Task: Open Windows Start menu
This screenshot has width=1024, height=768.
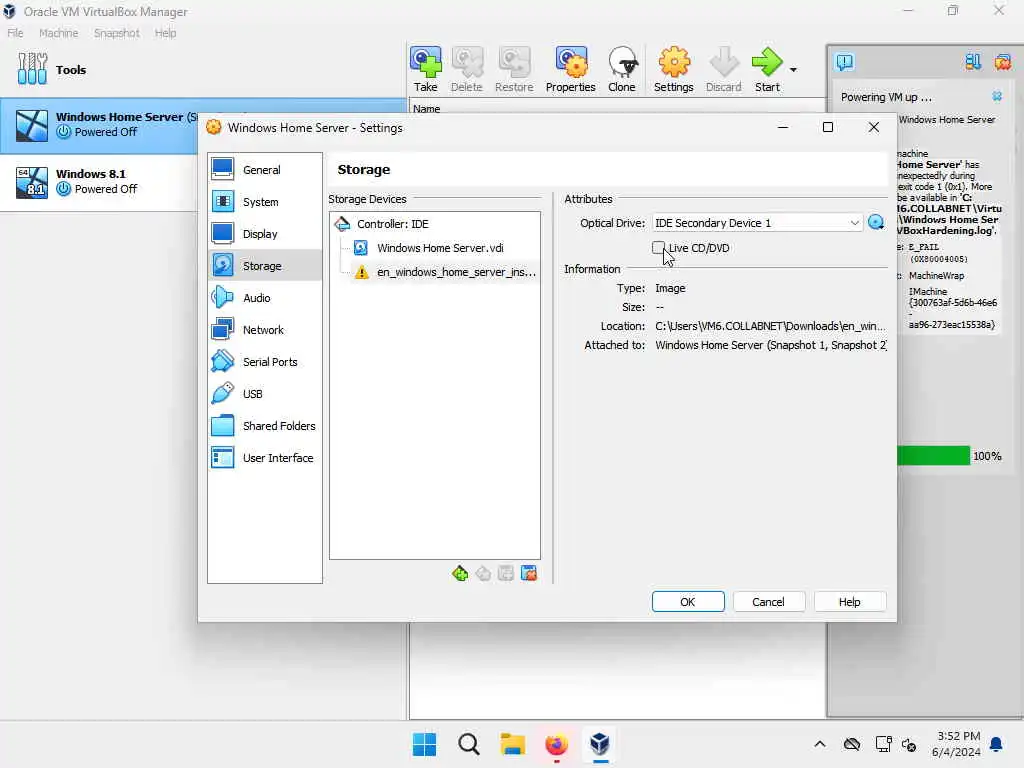Action: pyautogui.click(x=424, y=744)
